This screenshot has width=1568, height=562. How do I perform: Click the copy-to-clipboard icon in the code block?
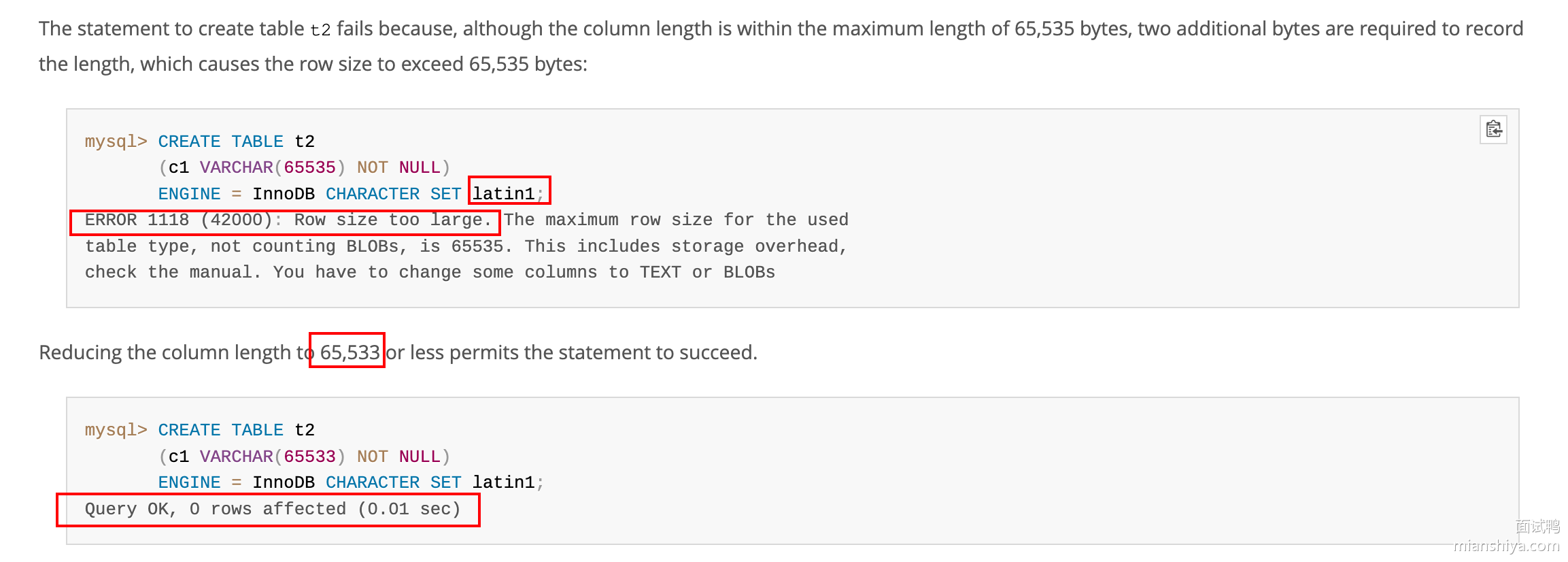(1493, 129)
